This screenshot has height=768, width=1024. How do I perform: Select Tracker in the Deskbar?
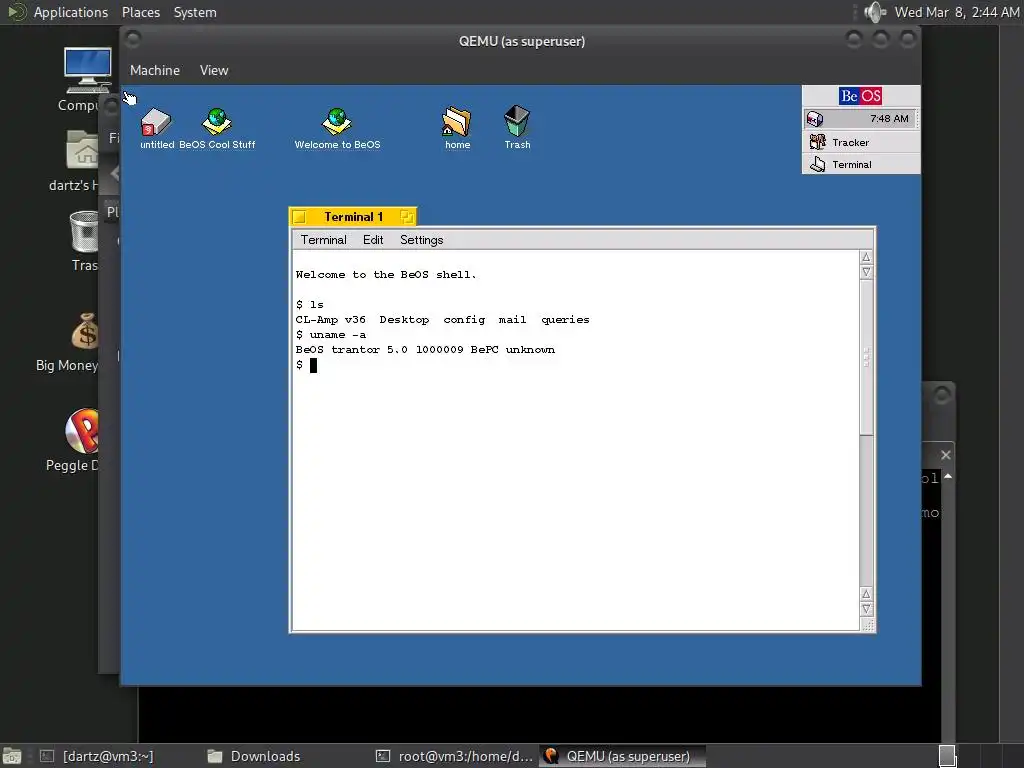[x=861, y=142]
